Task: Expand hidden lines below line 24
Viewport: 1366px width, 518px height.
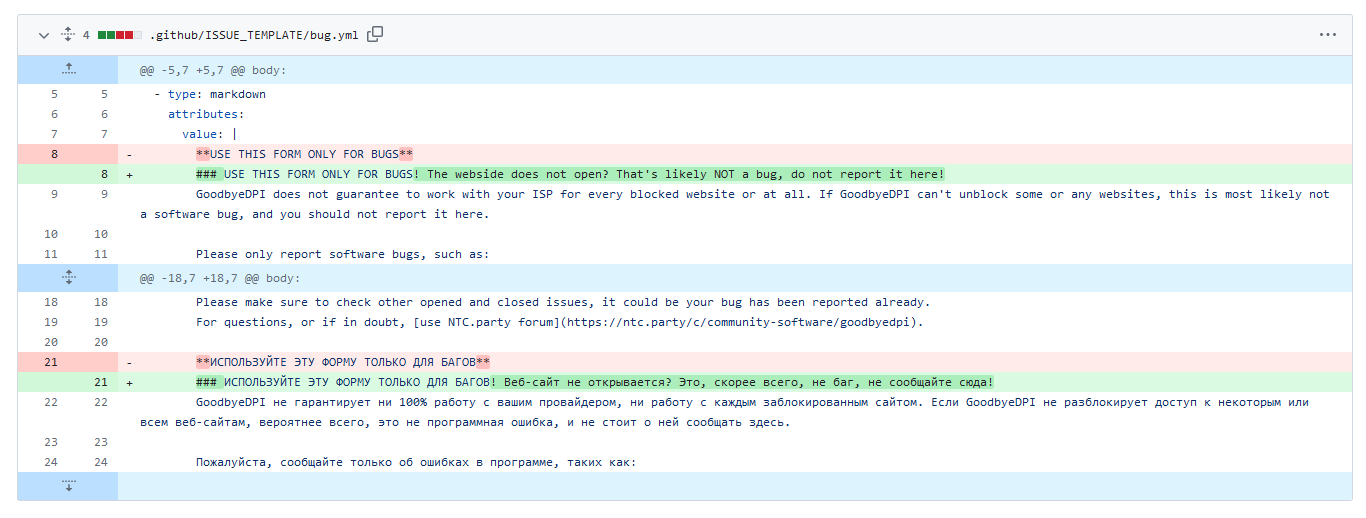Action: (x=68, y=486)
